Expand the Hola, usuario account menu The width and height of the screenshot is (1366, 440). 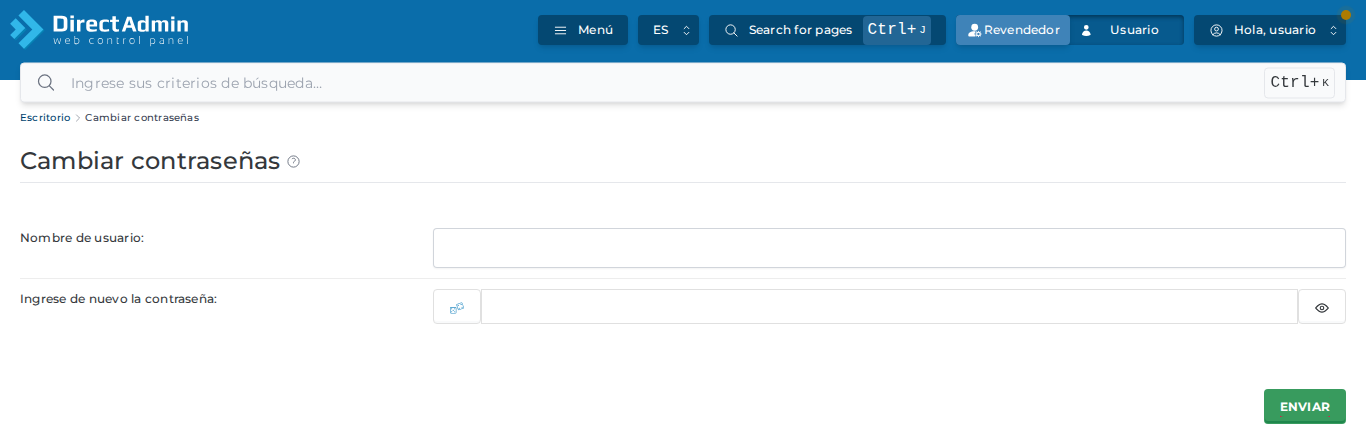pyautogui.click(x=1270, y=30)
